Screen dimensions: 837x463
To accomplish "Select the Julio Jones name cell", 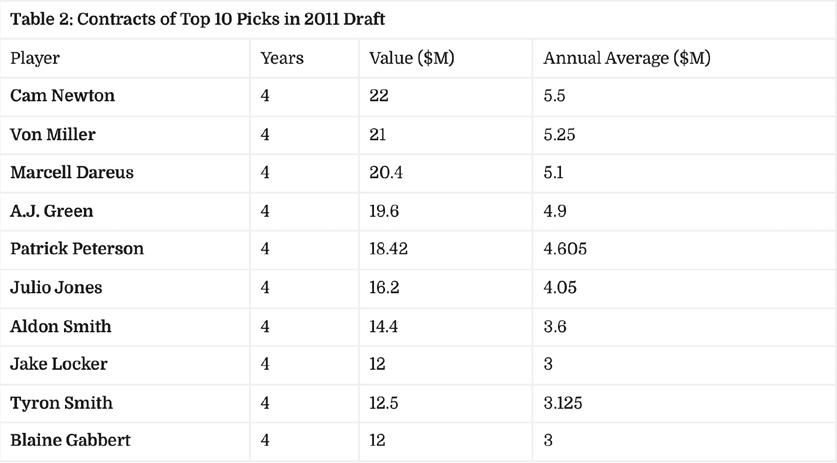I will tap(56, 288).
